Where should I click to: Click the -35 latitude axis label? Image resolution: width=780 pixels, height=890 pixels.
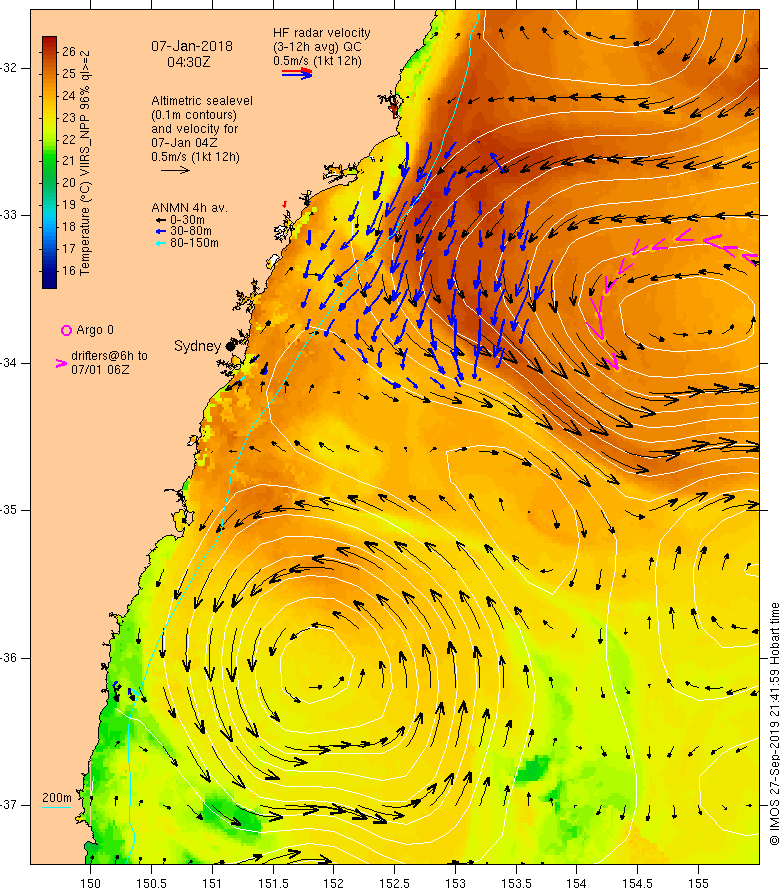(x=9, y=510)
